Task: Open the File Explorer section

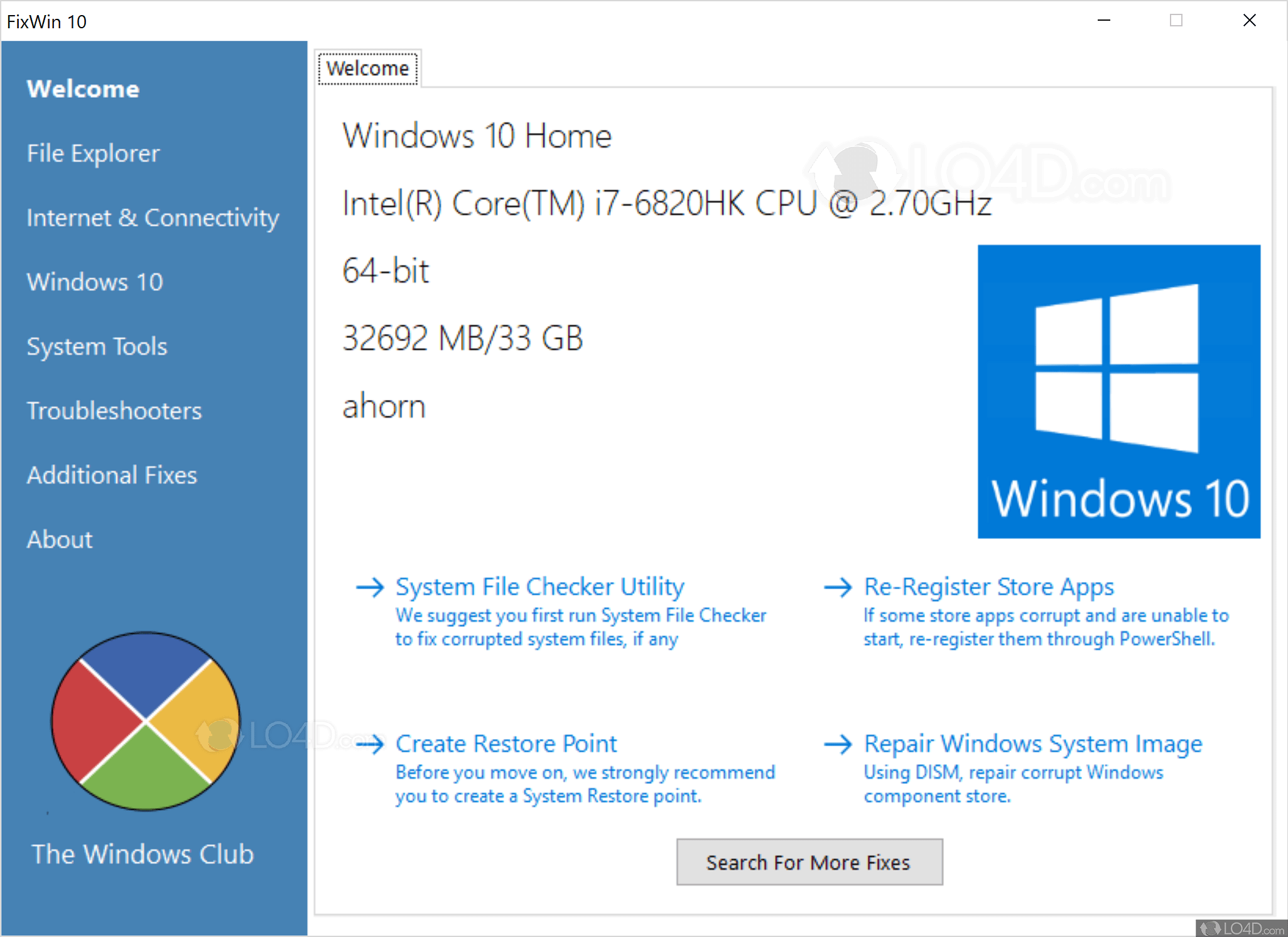Action: point(93,153)
